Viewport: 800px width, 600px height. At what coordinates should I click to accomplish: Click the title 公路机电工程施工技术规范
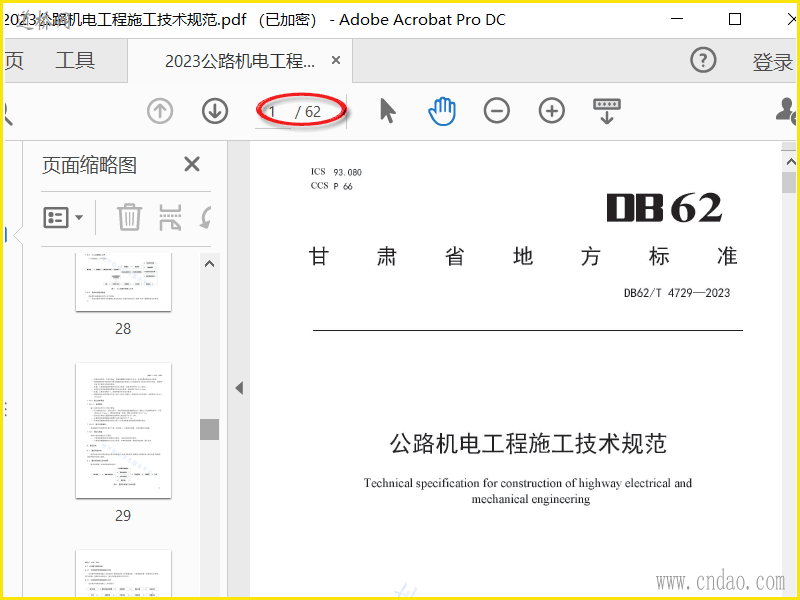(528, 443)
